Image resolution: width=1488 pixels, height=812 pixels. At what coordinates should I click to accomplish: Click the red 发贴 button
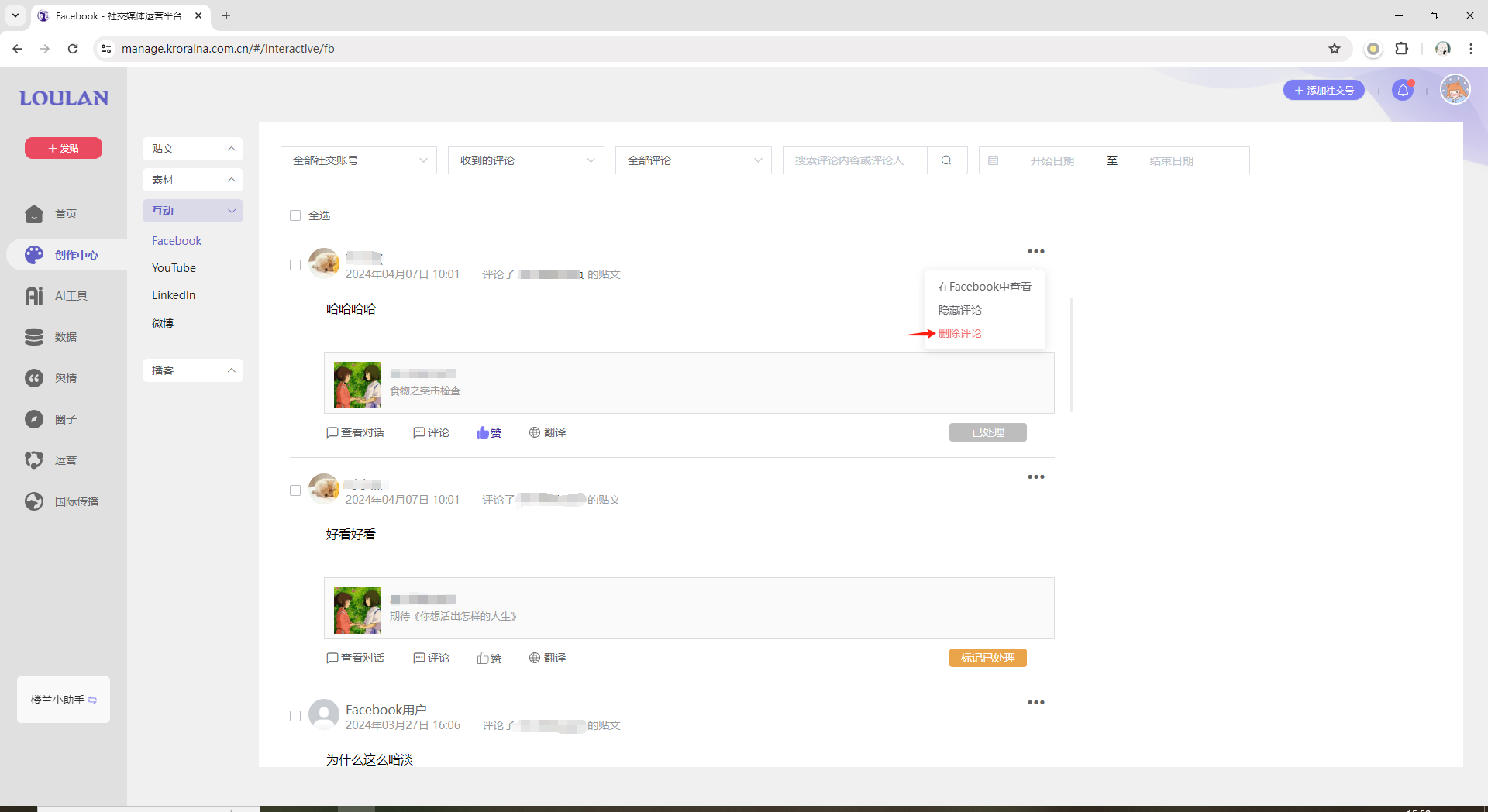(64, 148)
